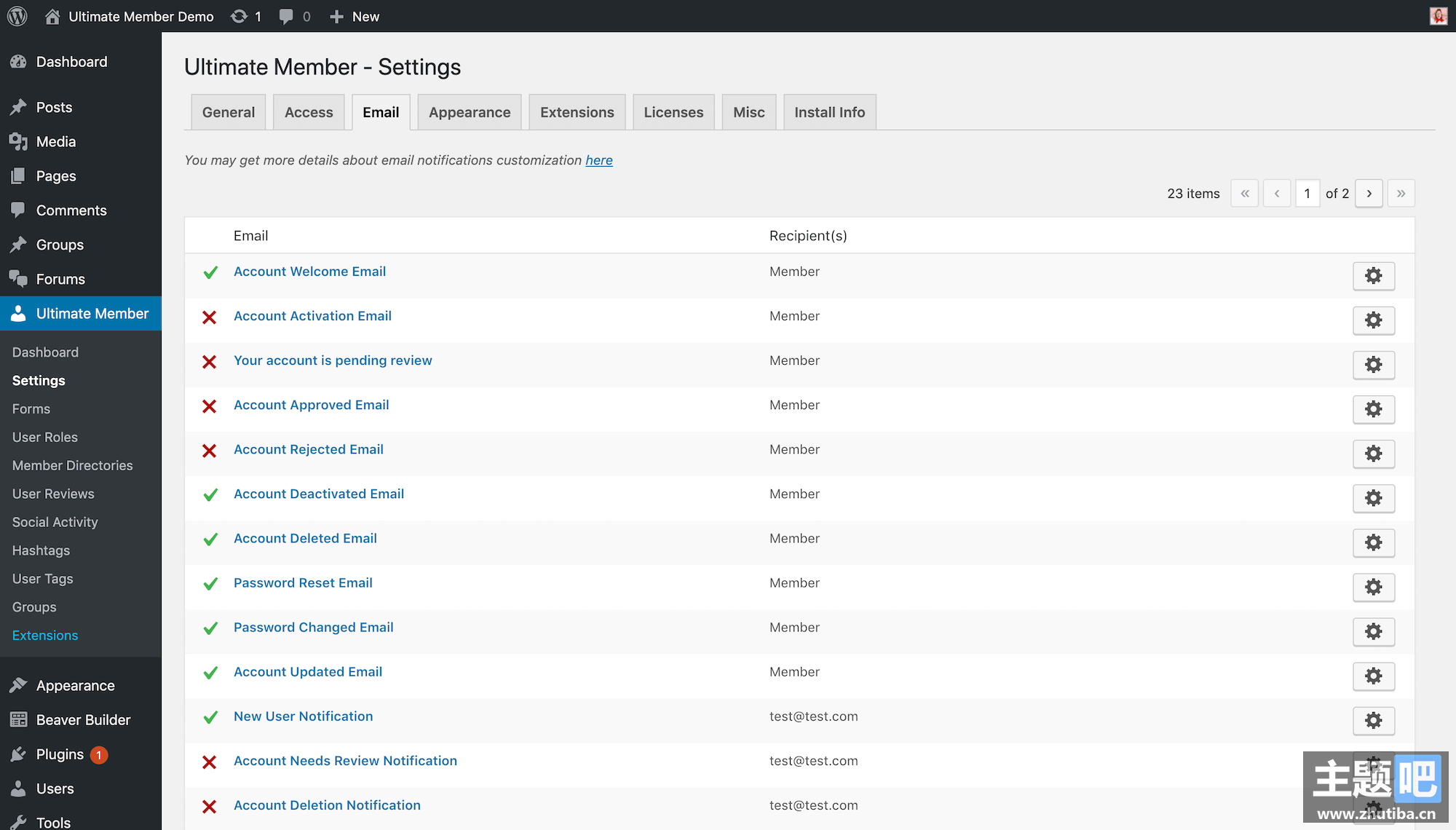The width and height of the screenshot is (1456, 830).
Task: Switch to the Misc tab
Action: (x=749, y=112)
